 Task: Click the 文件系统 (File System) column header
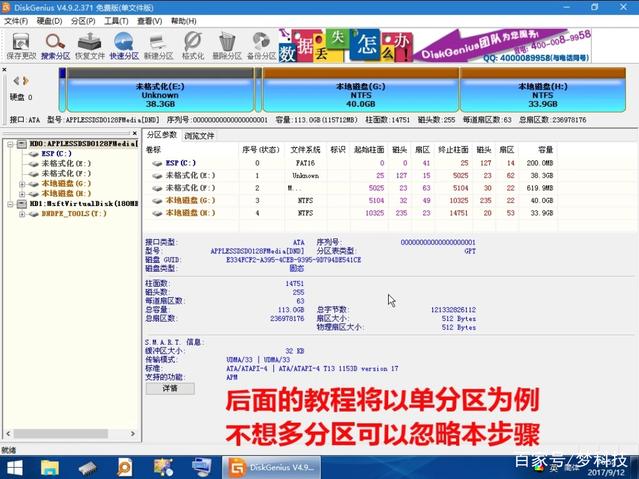pyautogui.click(x=305, y=150)
